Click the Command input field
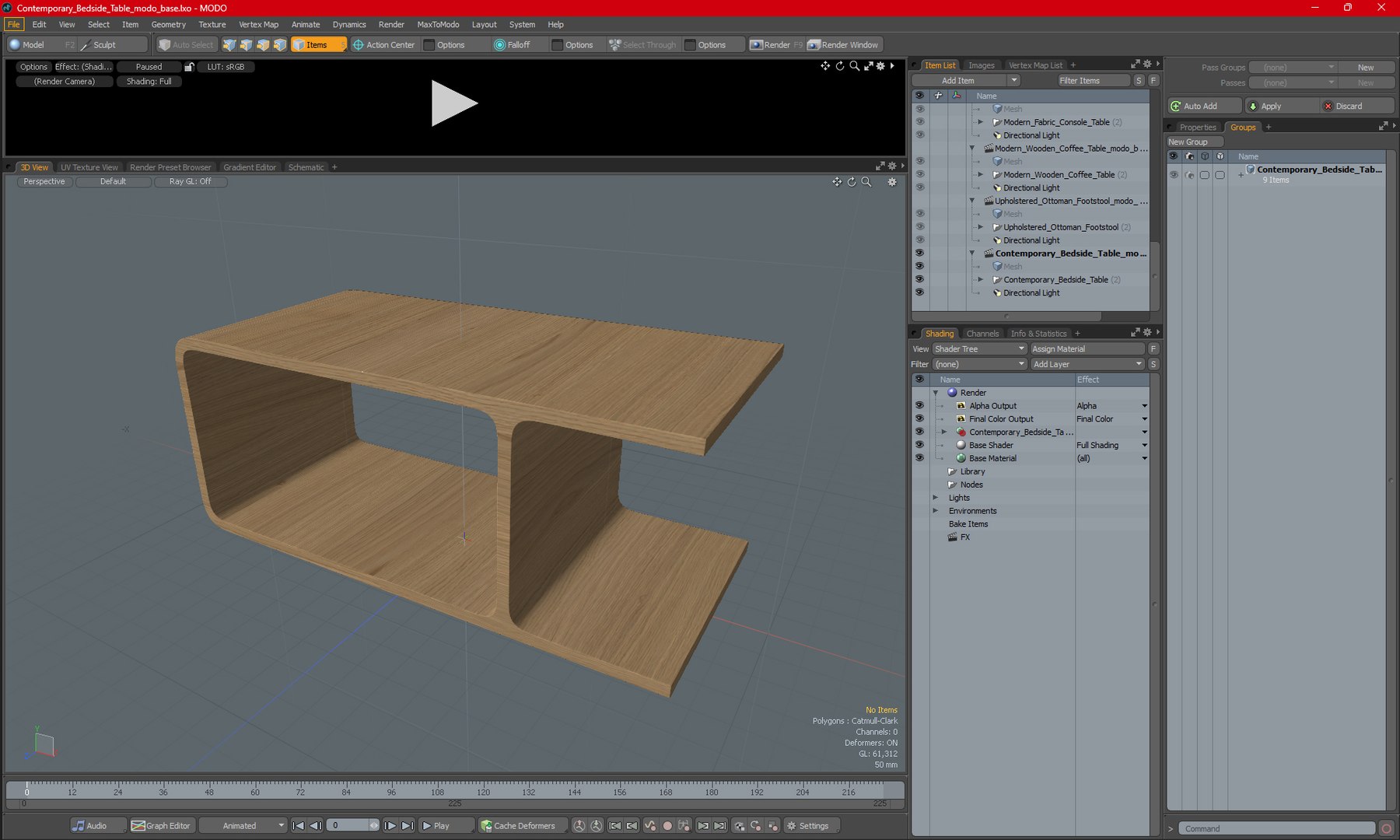 click(1276, 828)
